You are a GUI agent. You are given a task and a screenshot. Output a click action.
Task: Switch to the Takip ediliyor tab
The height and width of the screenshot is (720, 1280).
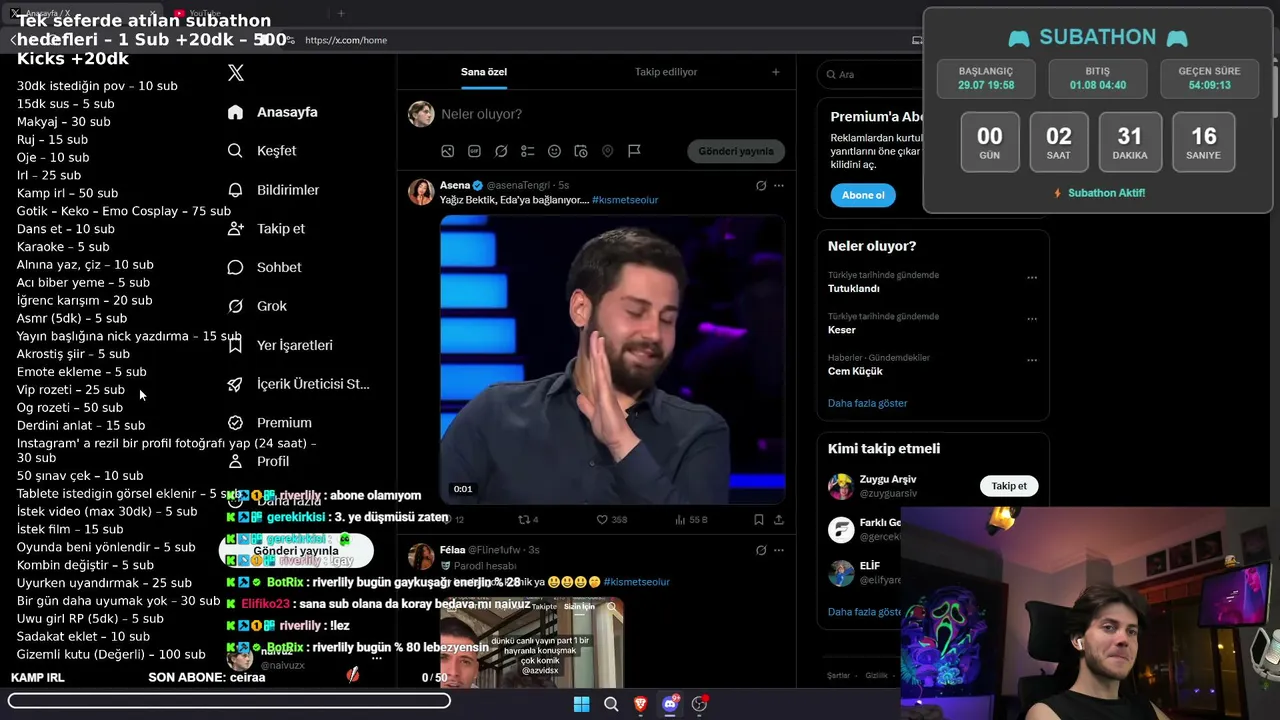666,72
